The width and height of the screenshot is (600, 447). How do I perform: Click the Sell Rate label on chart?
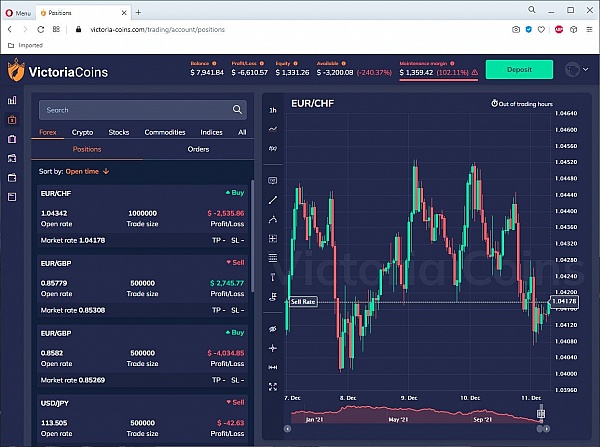point(303,302)
